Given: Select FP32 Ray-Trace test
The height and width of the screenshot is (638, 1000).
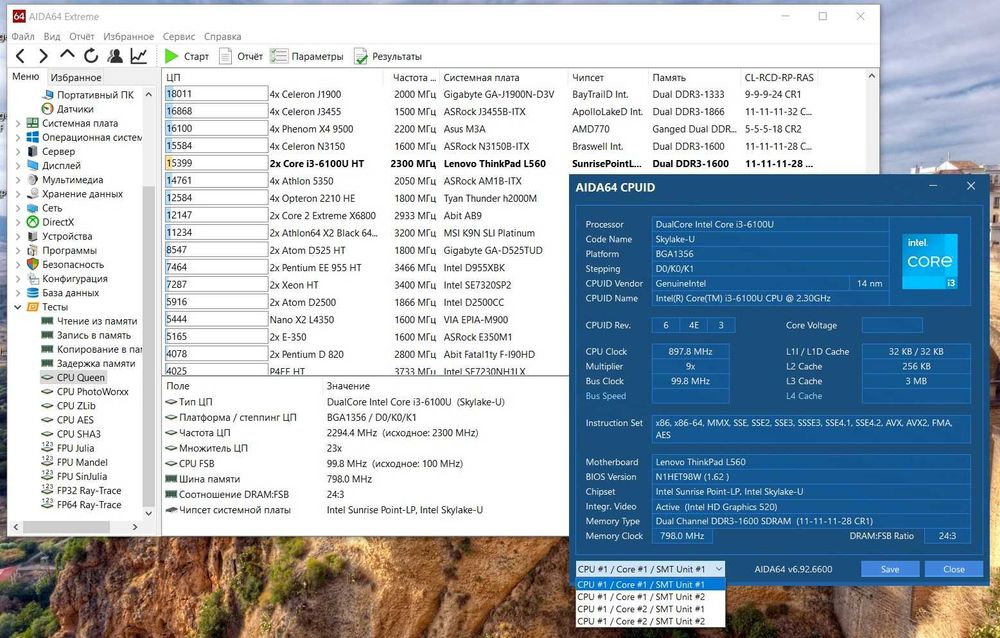Looking at the screenshot, I should click(89, 490).
